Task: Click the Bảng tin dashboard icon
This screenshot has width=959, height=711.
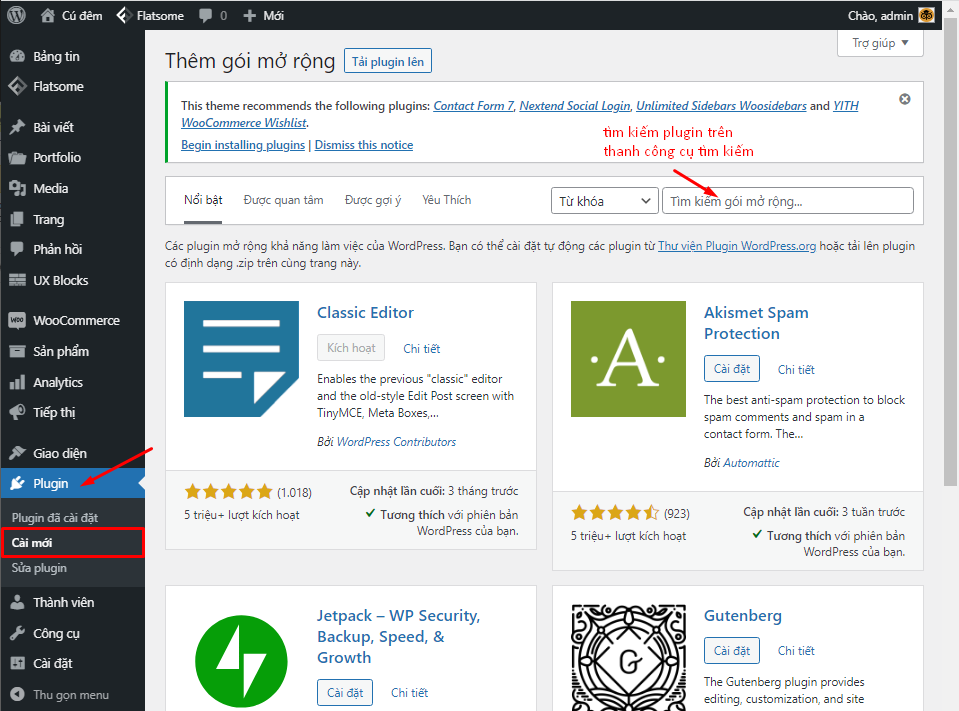Action: point(17,56)
